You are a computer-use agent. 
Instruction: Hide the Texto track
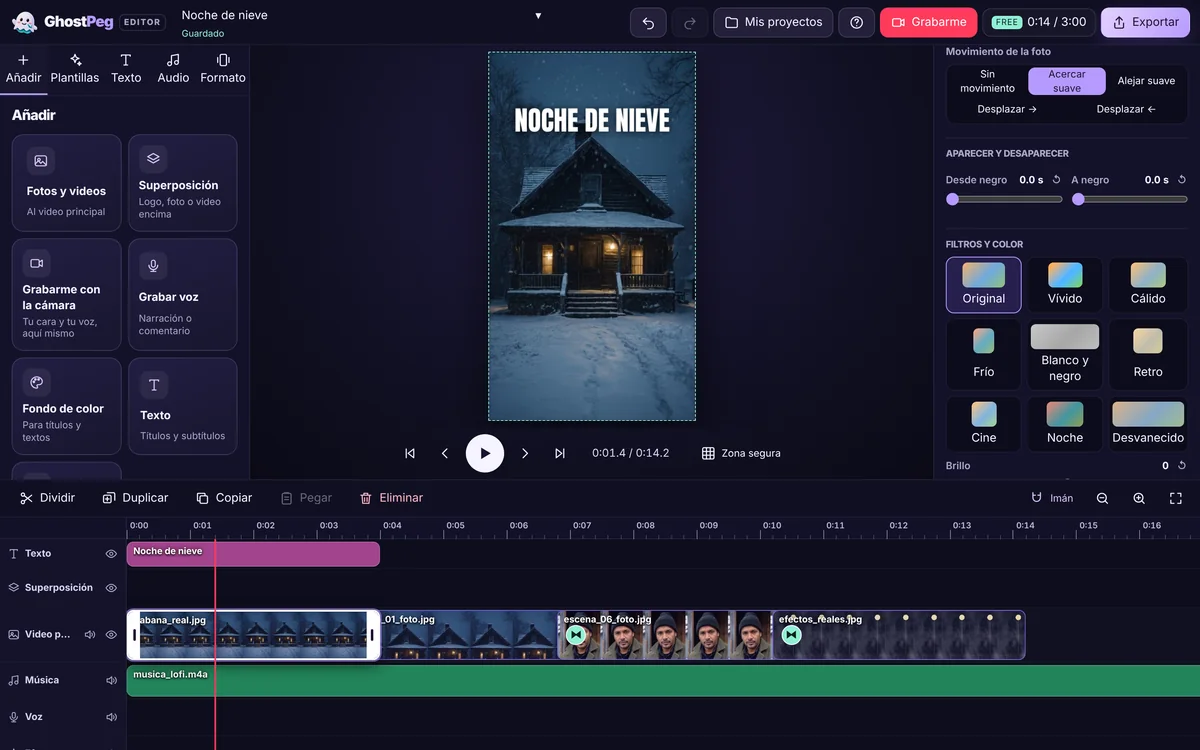click(111, 553)
